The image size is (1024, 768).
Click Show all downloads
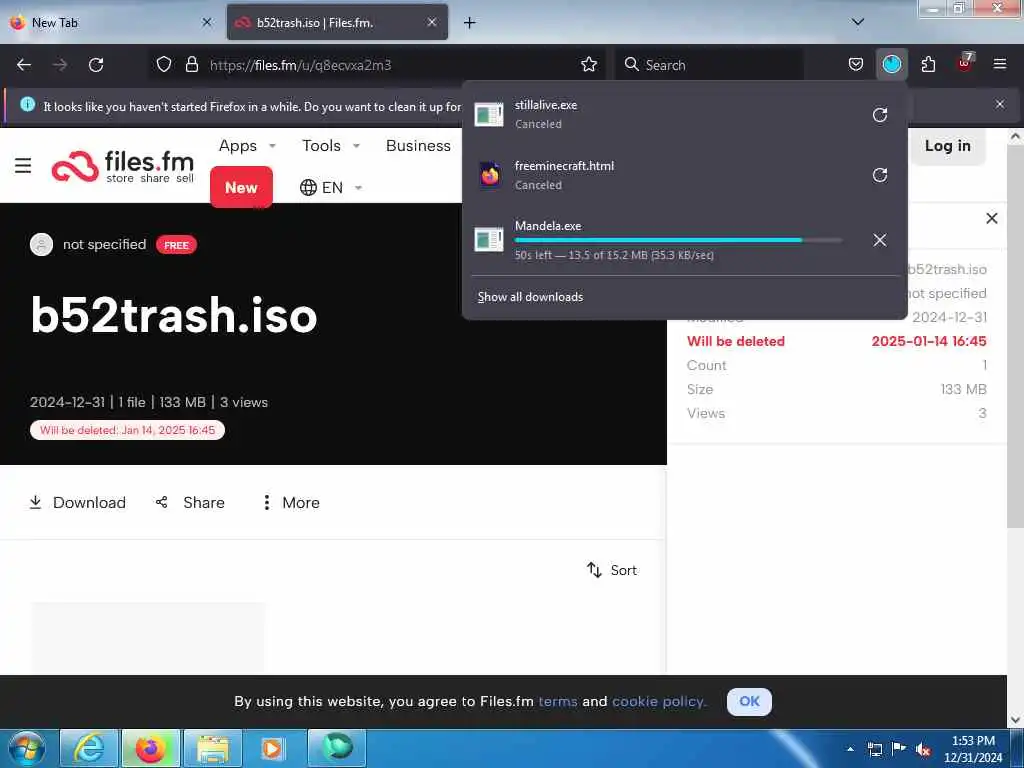click(530, 297)
